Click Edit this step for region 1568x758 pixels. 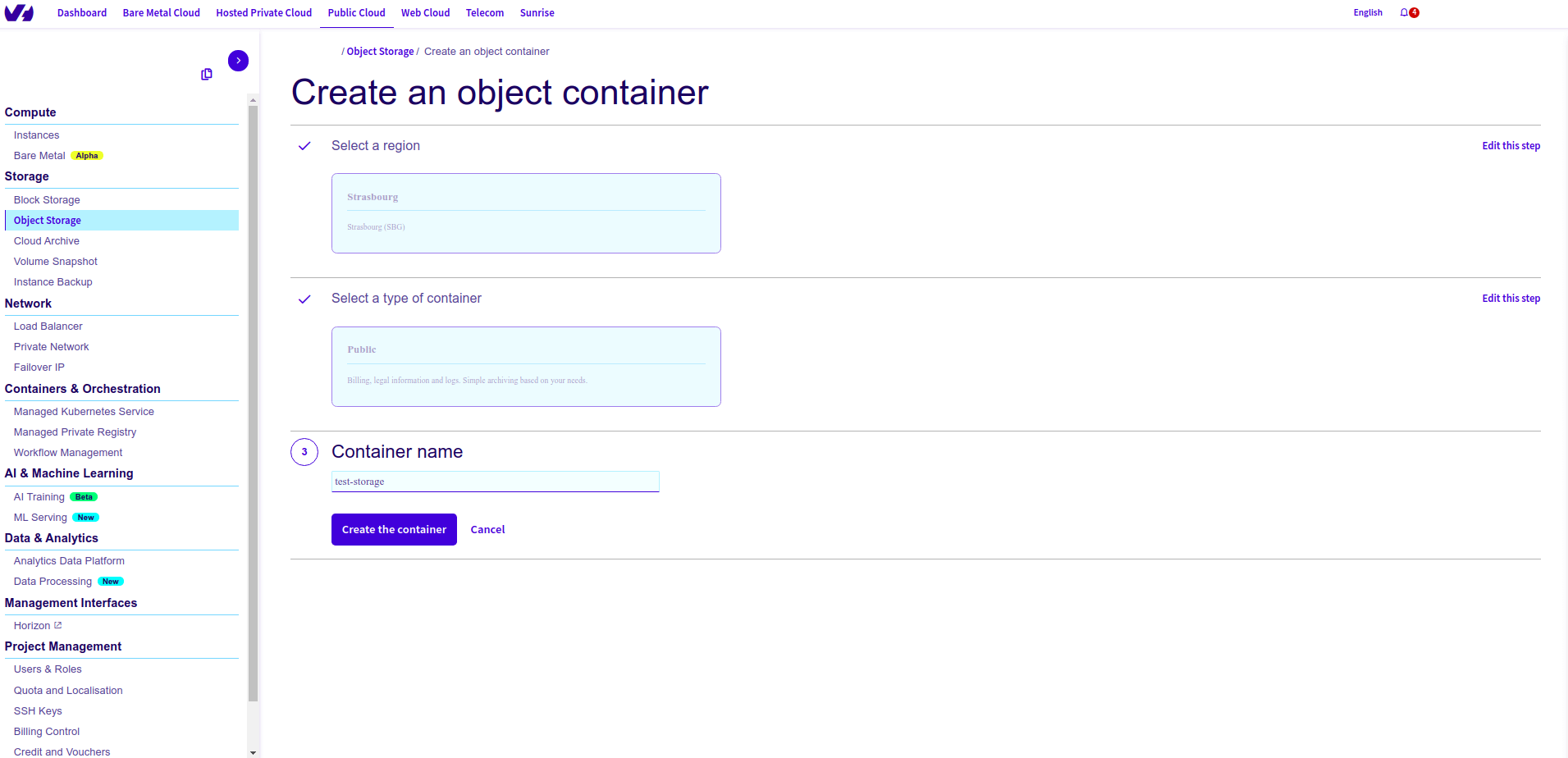(1511, 146)
